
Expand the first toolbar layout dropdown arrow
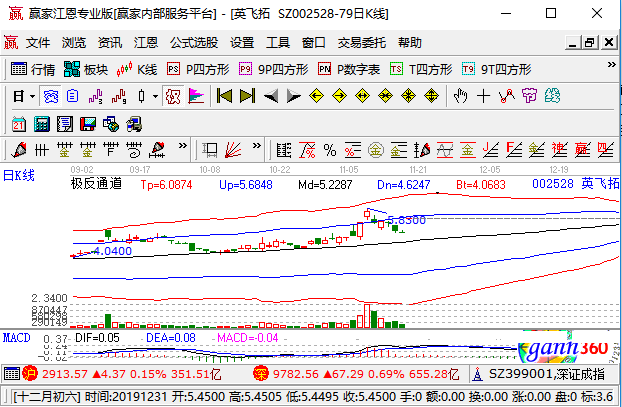[x=32, y=96]
